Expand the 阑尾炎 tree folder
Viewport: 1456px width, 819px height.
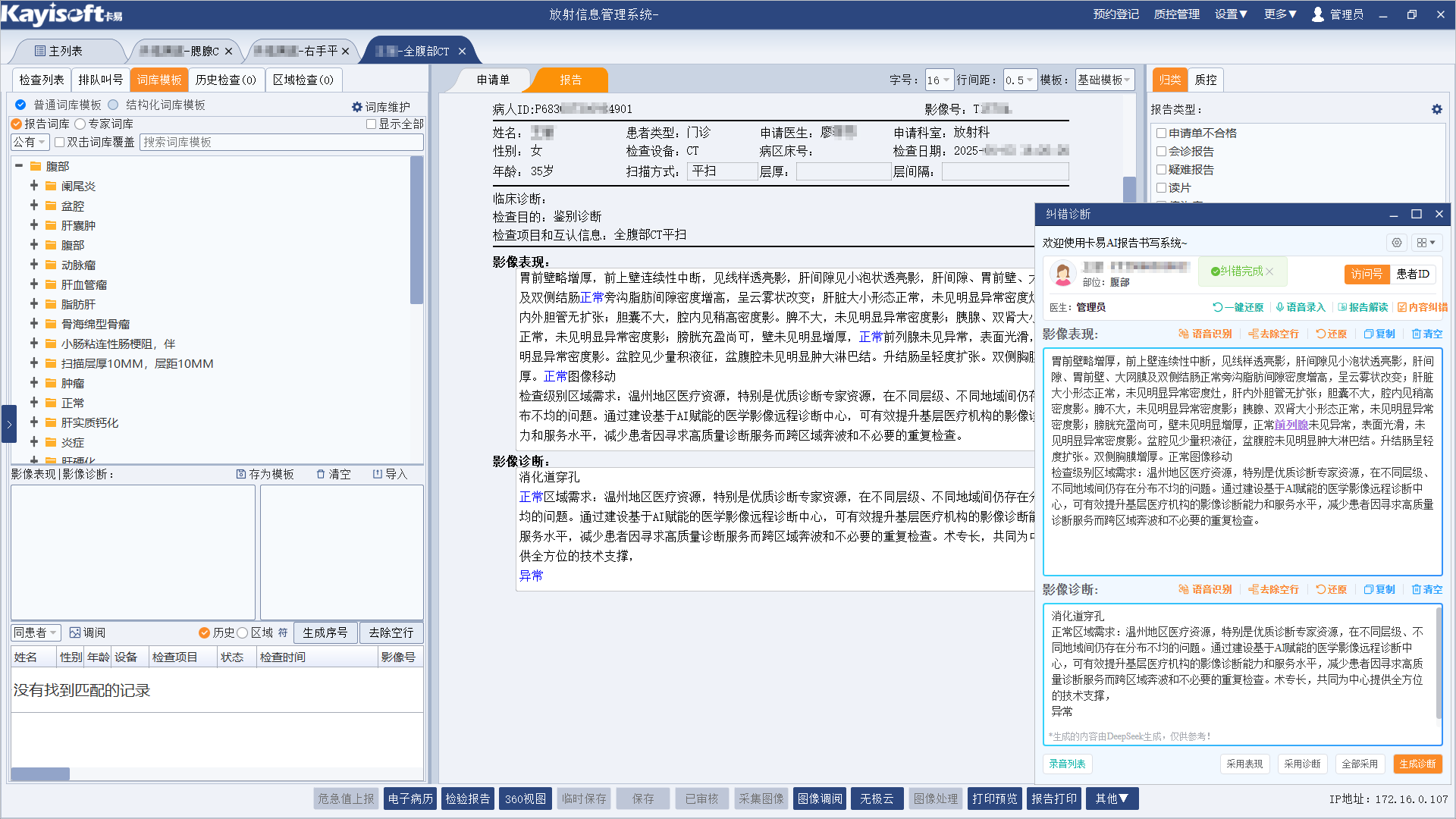[x=34, y=186]
